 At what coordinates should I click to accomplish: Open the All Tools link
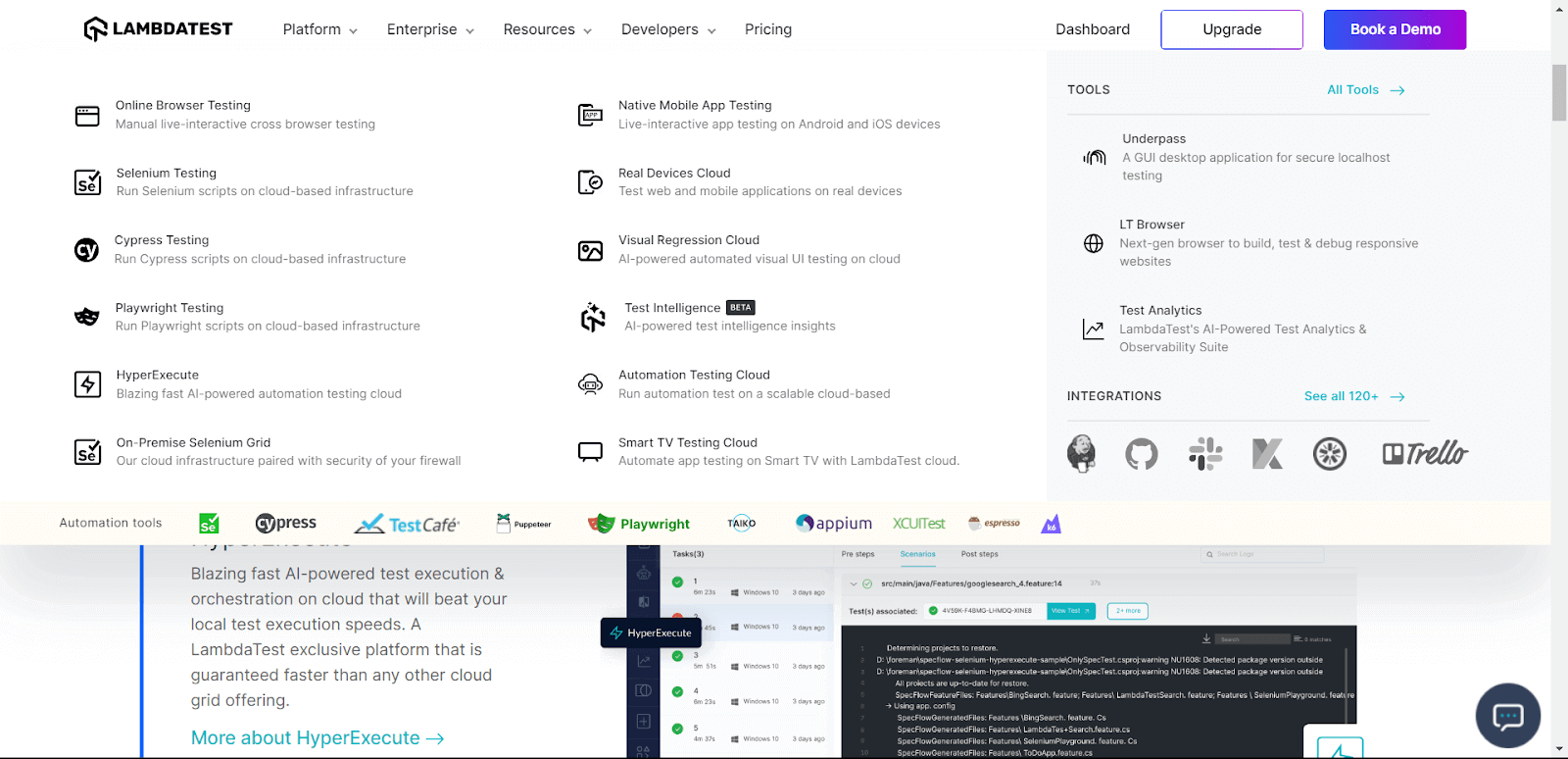tap(1366, 90)
